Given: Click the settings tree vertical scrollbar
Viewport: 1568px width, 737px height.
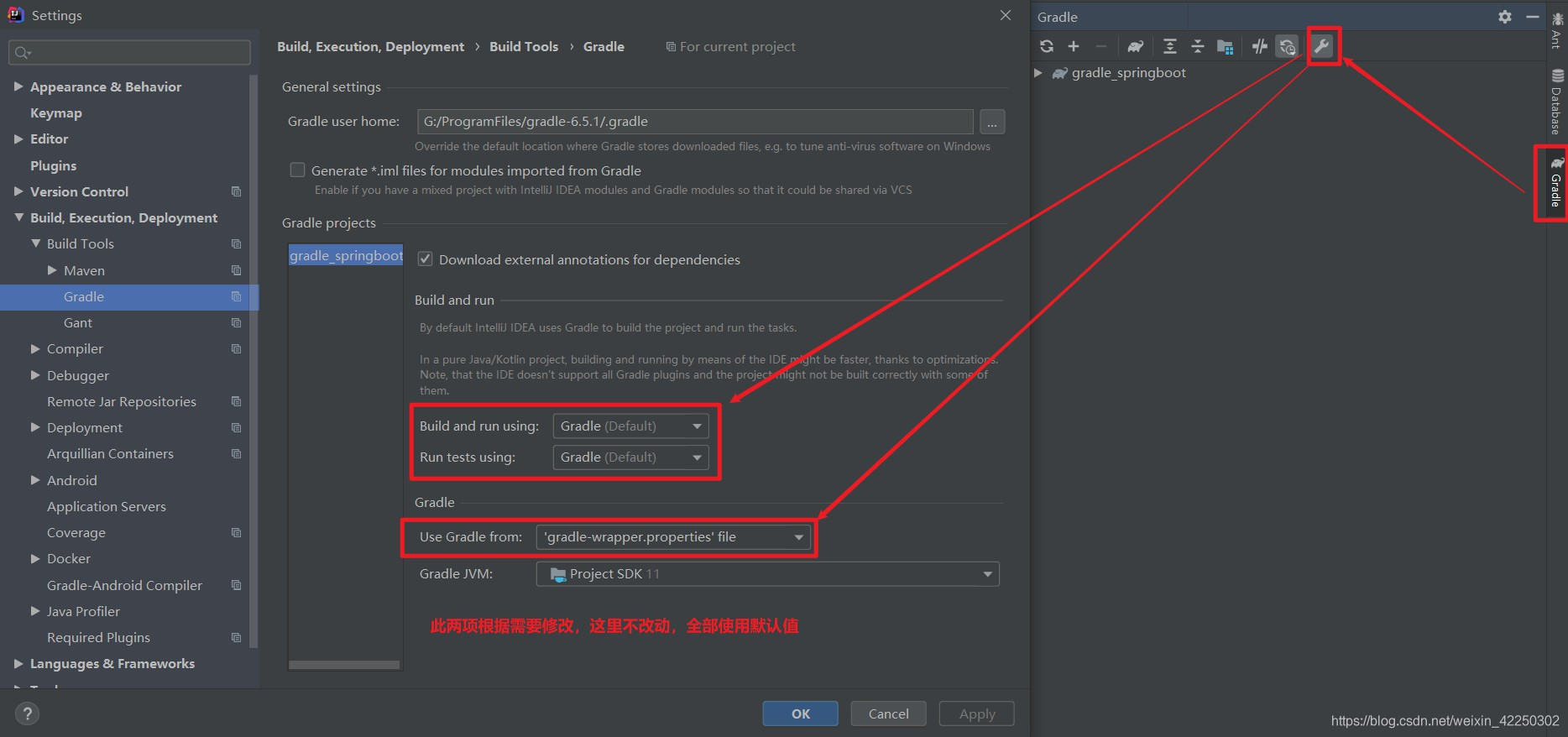Looking at the screenshot, I should point(253,361).
